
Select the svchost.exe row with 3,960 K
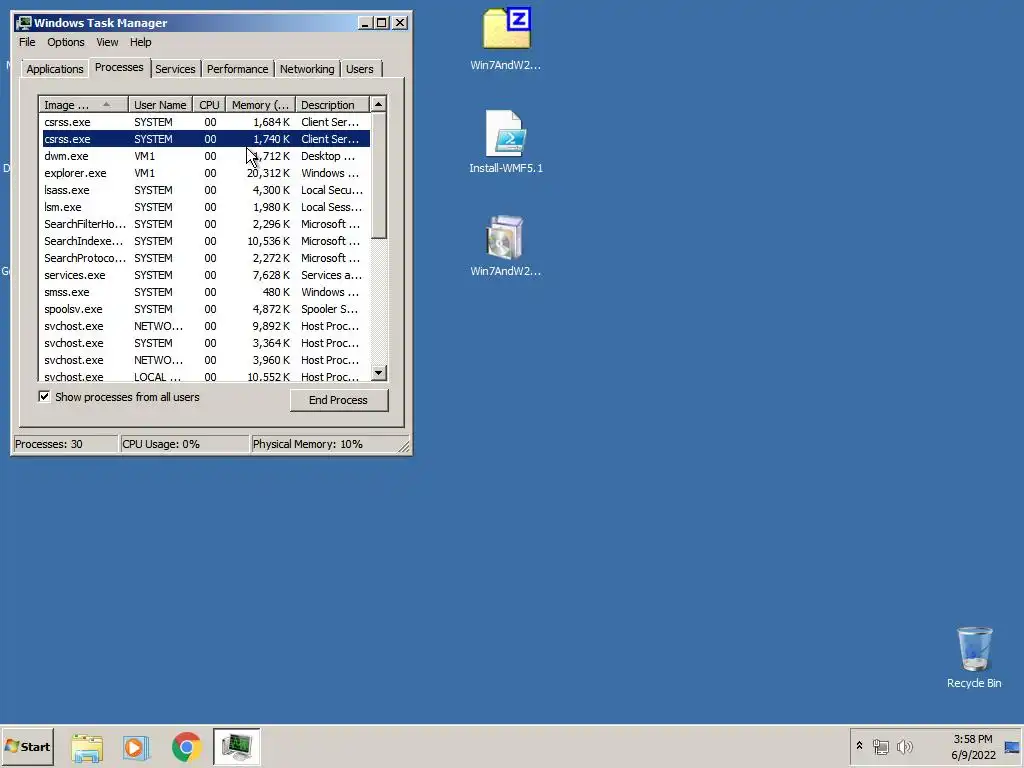point(204,360)
